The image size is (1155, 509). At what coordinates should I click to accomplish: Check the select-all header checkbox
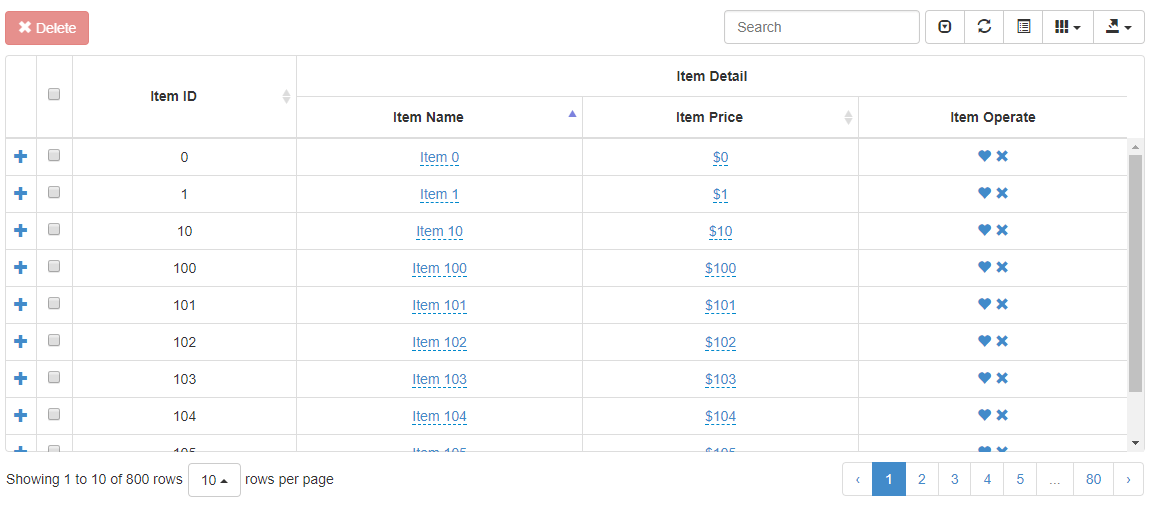click(54, 94)
